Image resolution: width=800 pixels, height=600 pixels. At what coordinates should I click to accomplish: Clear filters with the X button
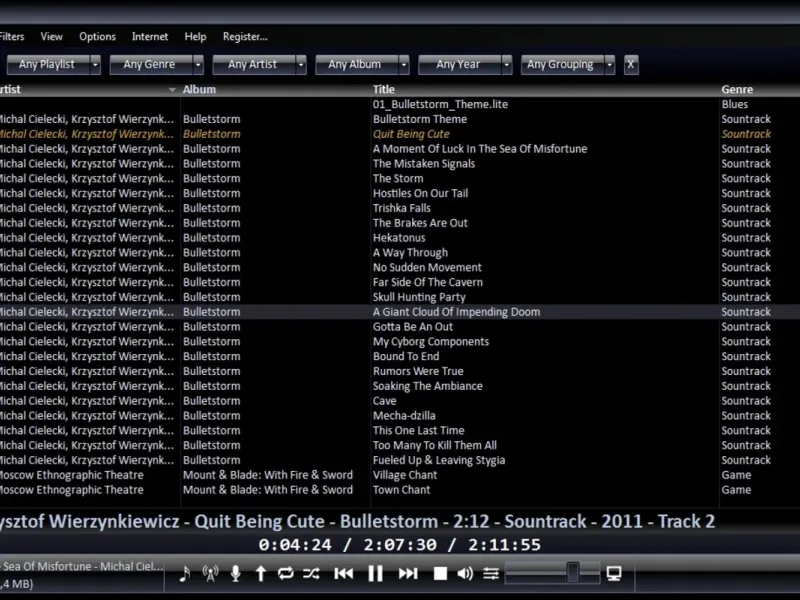pos(631,65)
